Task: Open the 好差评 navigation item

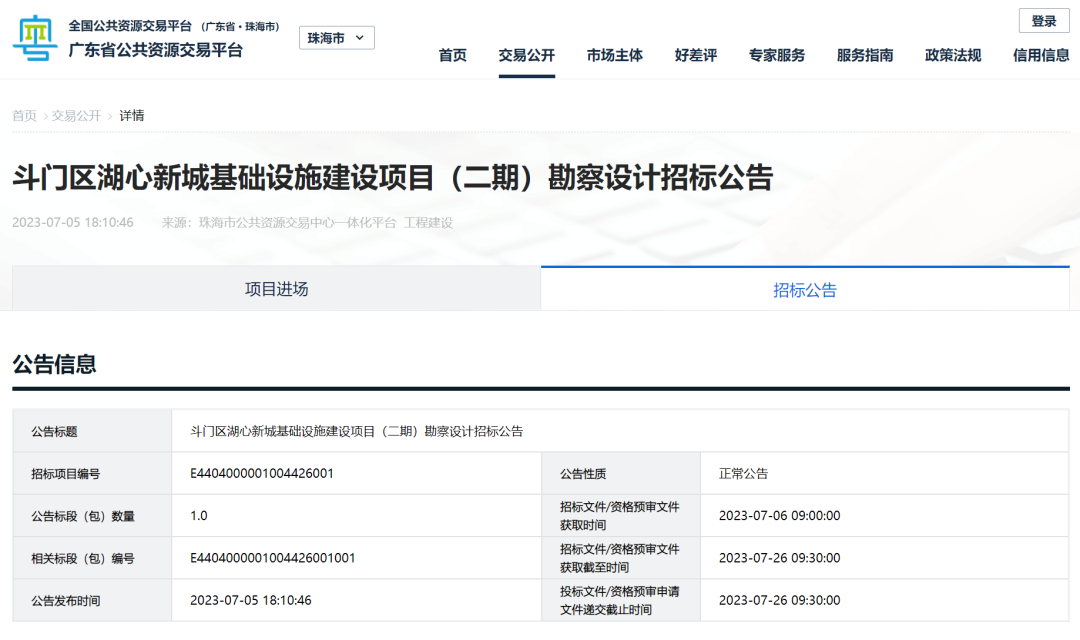Action: (695, 55)
